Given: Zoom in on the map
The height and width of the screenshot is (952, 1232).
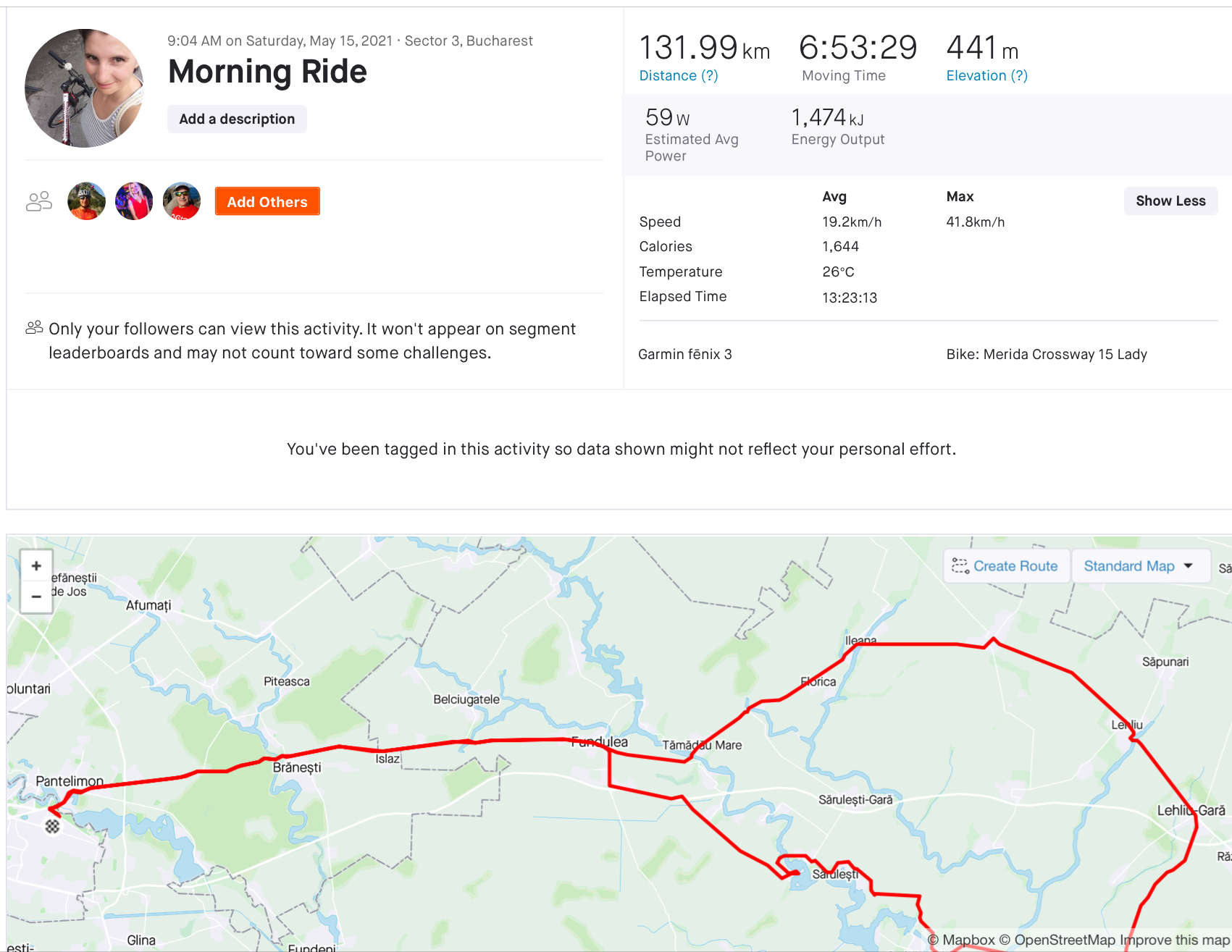Looking at the screenshot, I should point(36,566).
